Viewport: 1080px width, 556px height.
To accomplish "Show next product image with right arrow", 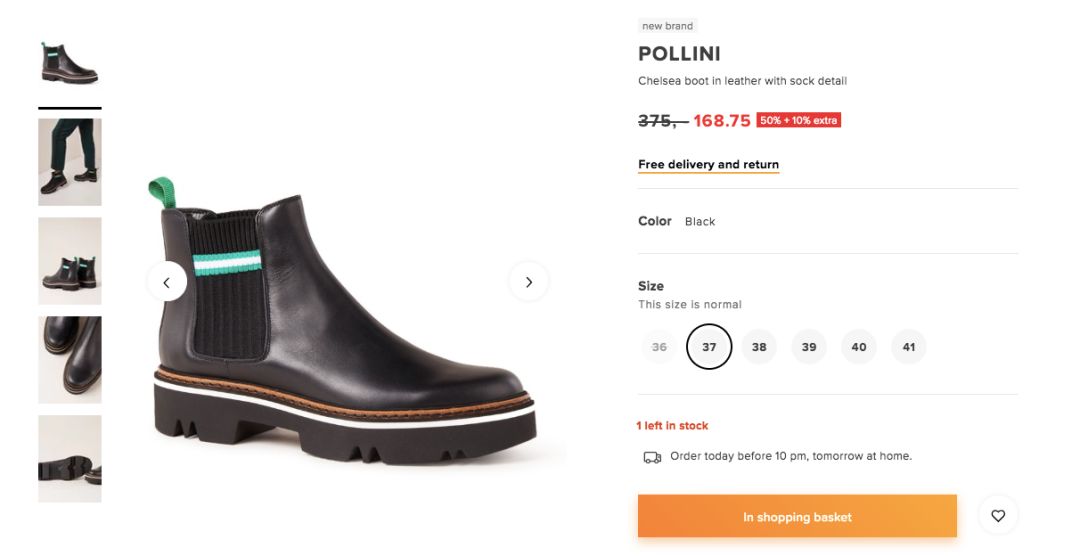I will [x=528, y=282].
